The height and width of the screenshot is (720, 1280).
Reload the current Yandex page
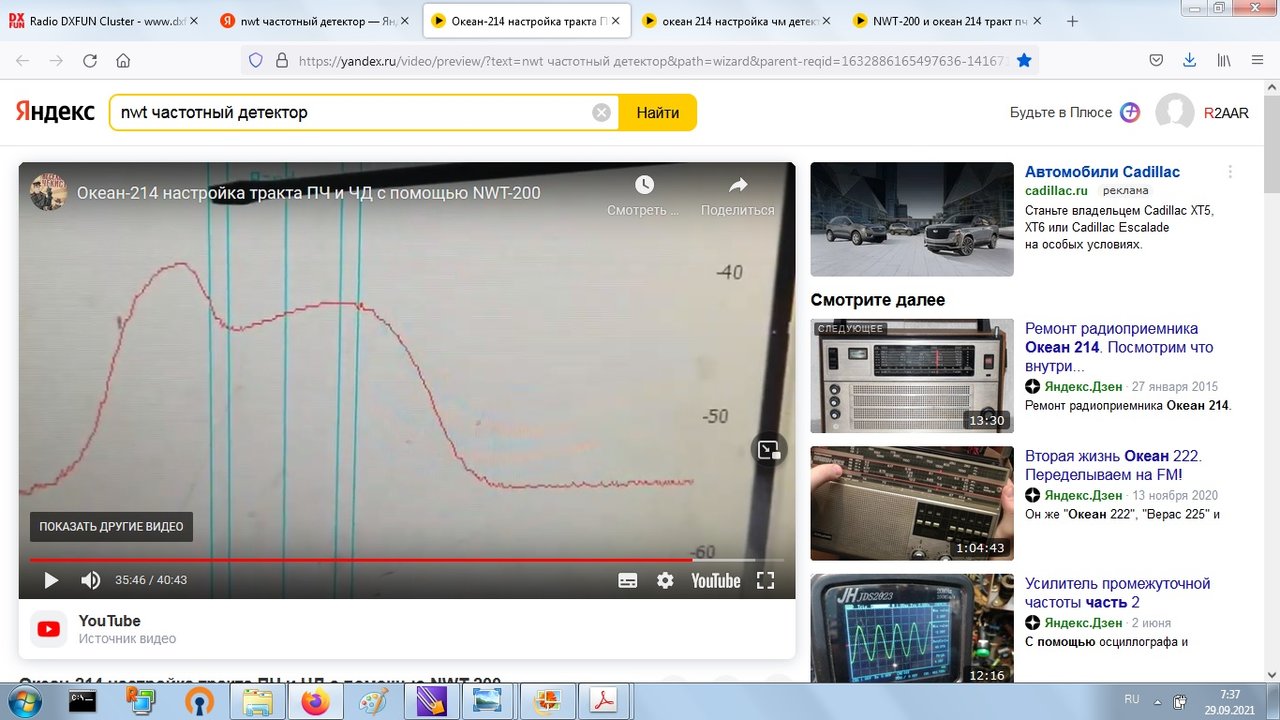(90, 60)
